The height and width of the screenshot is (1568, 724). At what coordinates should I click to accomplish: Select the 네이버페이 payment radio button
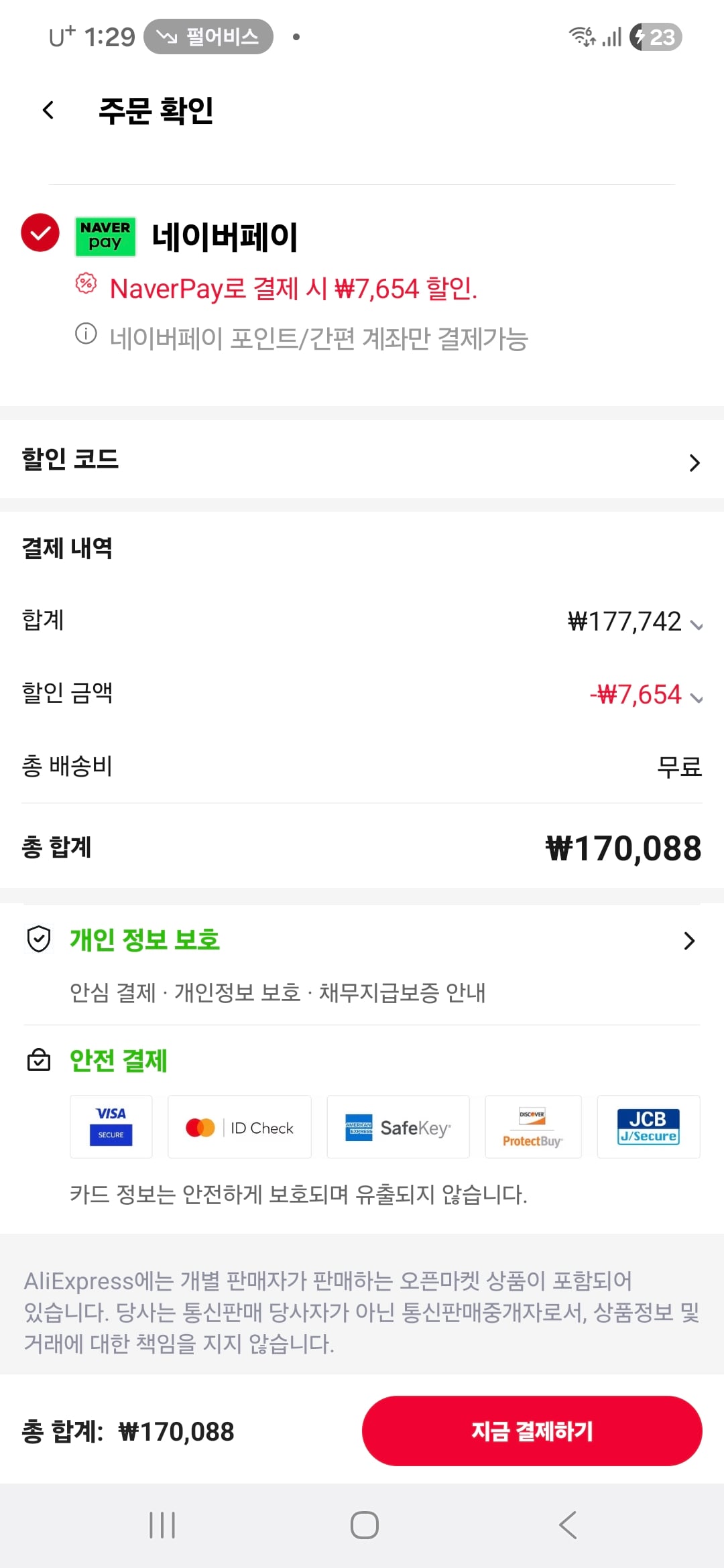coord(40,233)
